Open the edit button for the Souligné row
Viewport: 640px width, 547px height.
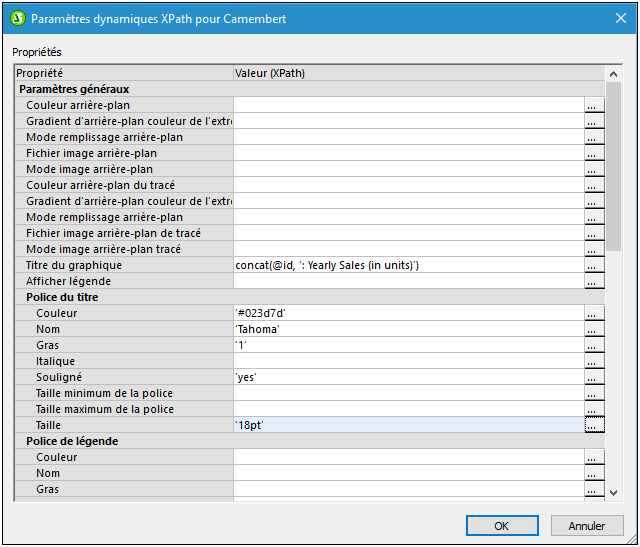[594, 377]
